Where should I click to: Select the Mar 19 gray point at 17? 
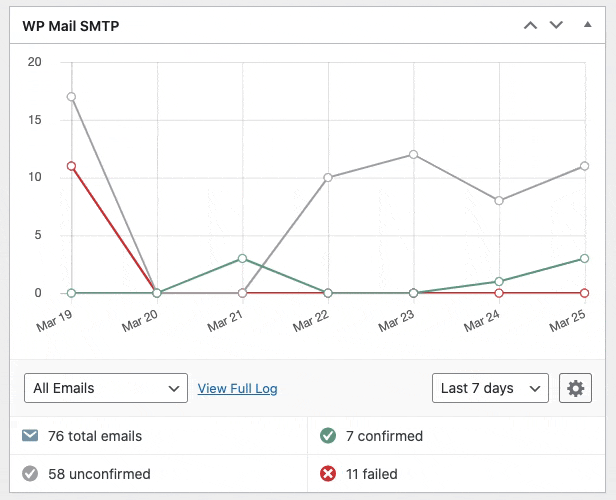(x=71, y=97)
